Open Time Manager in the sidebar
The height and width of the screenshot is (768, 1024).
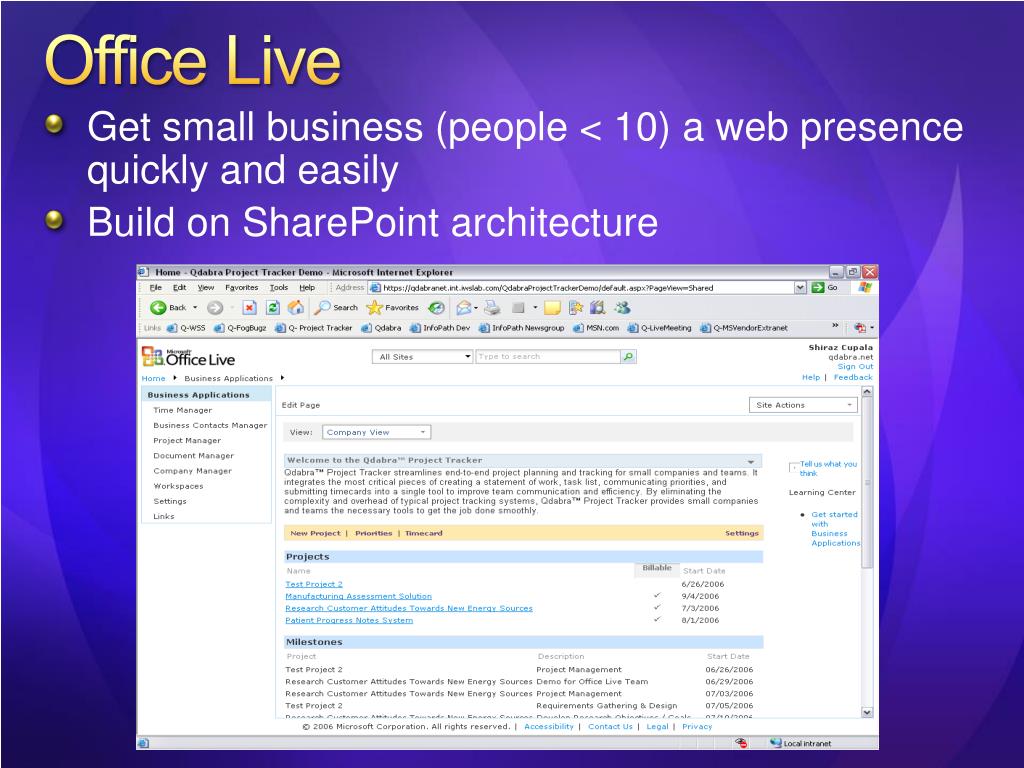[x=182, y=410]
